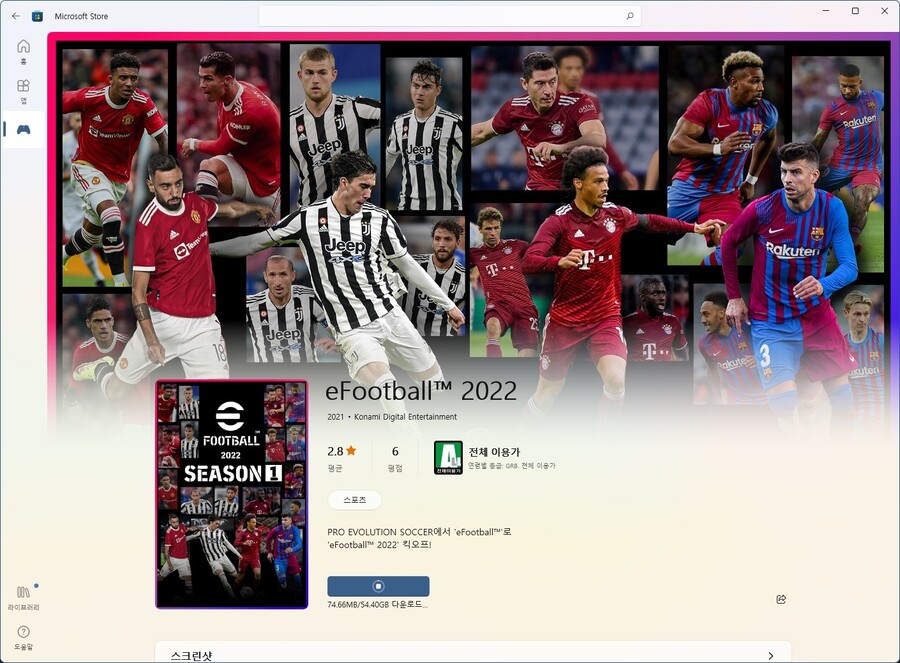900x663 pixels.
Task: Minimize the Microsoft Store window
Action: click(x=826, y=11)
